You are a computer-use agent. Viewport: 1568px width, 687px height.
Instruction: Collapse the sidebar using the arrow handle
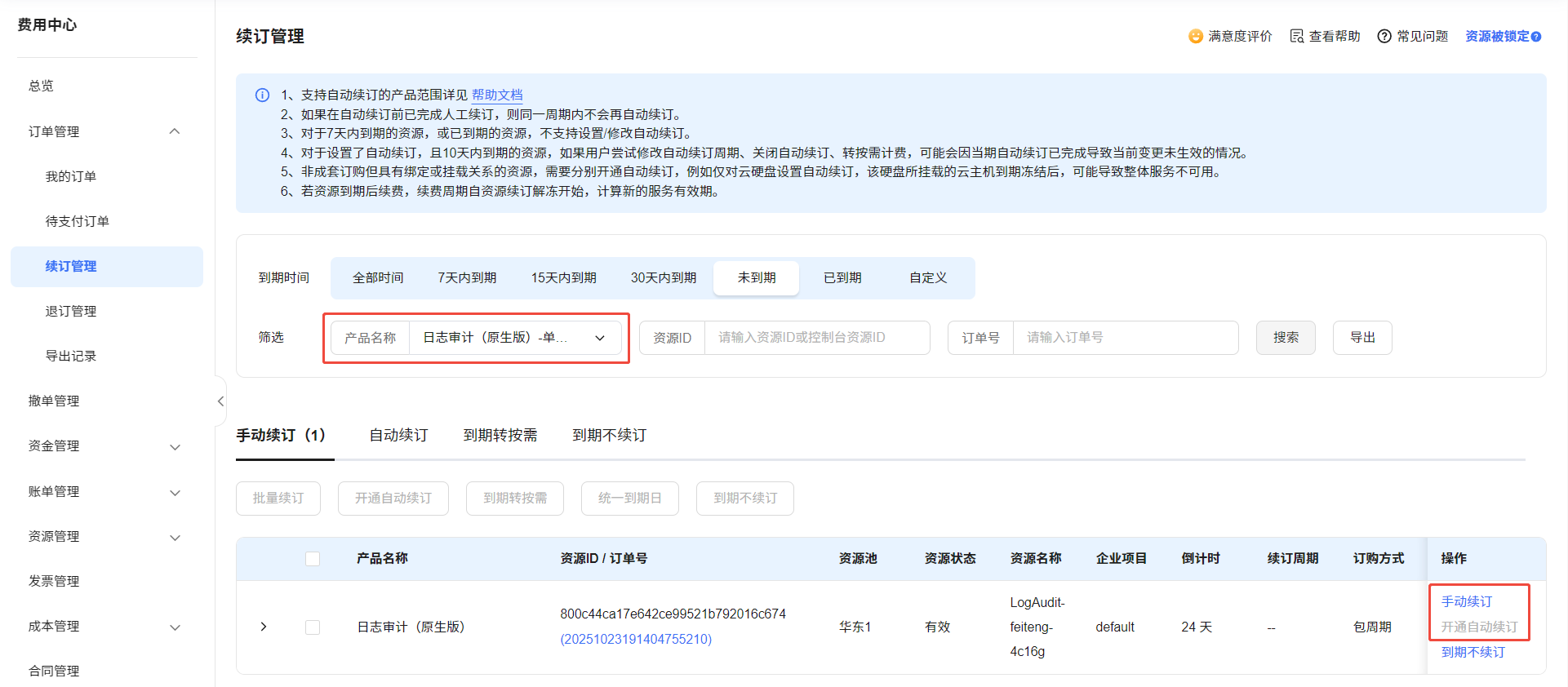coord(220,401)
